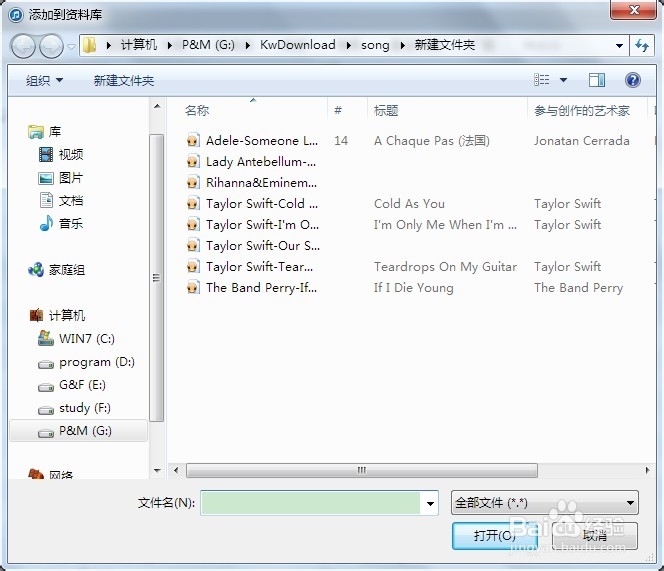
Task: Click the track number '14'
Action: coord(341,140)
